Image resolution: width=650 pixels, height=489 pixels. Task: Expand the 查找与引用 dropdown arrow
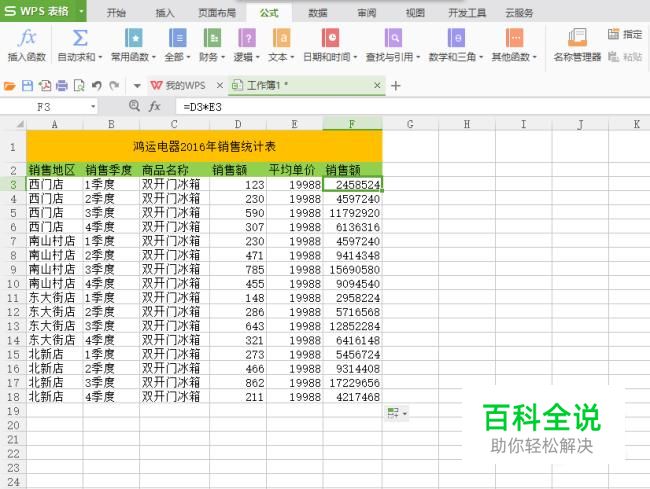(x=418, y=57)
